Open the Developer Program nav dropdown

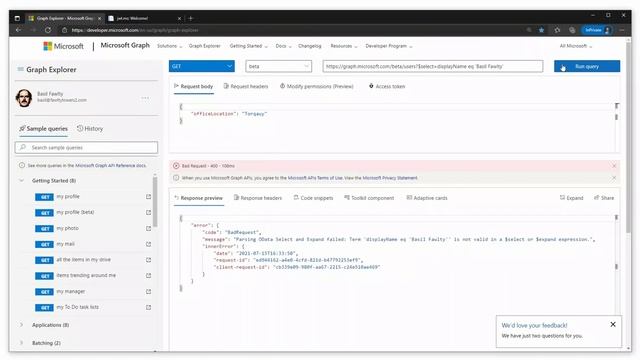click(x=389, y=46)
